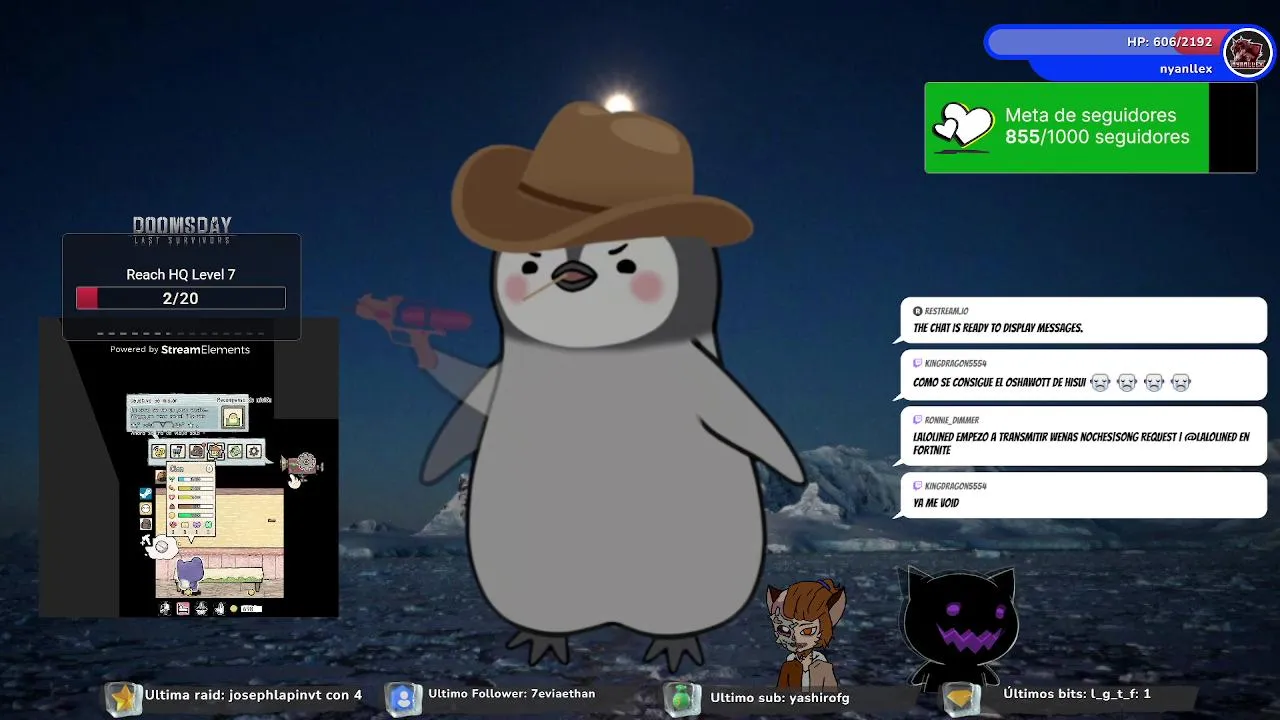This screenshot has height=720, width=1280.
Task: Open the green toolbar icon beside the gear
Action: pos(235,451)
